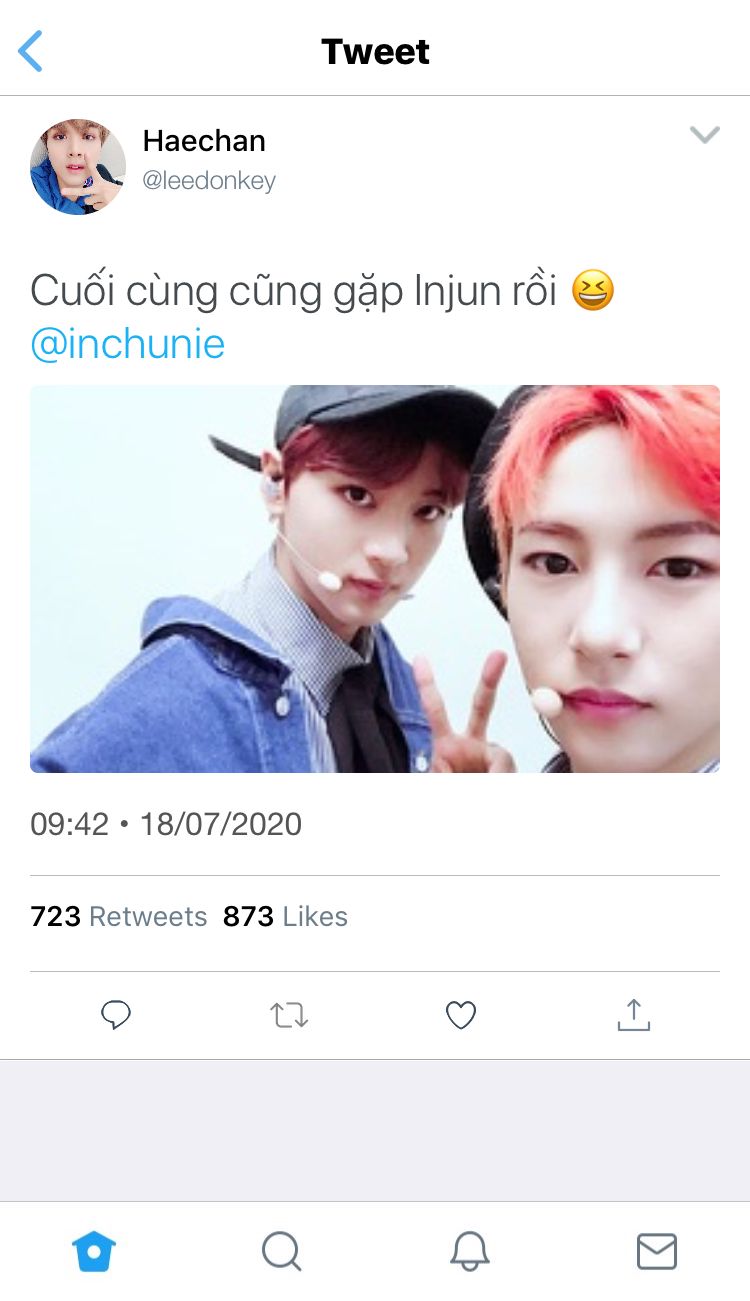
Task: Like the tweet with the heart icon
Action: click(460, 1016)
